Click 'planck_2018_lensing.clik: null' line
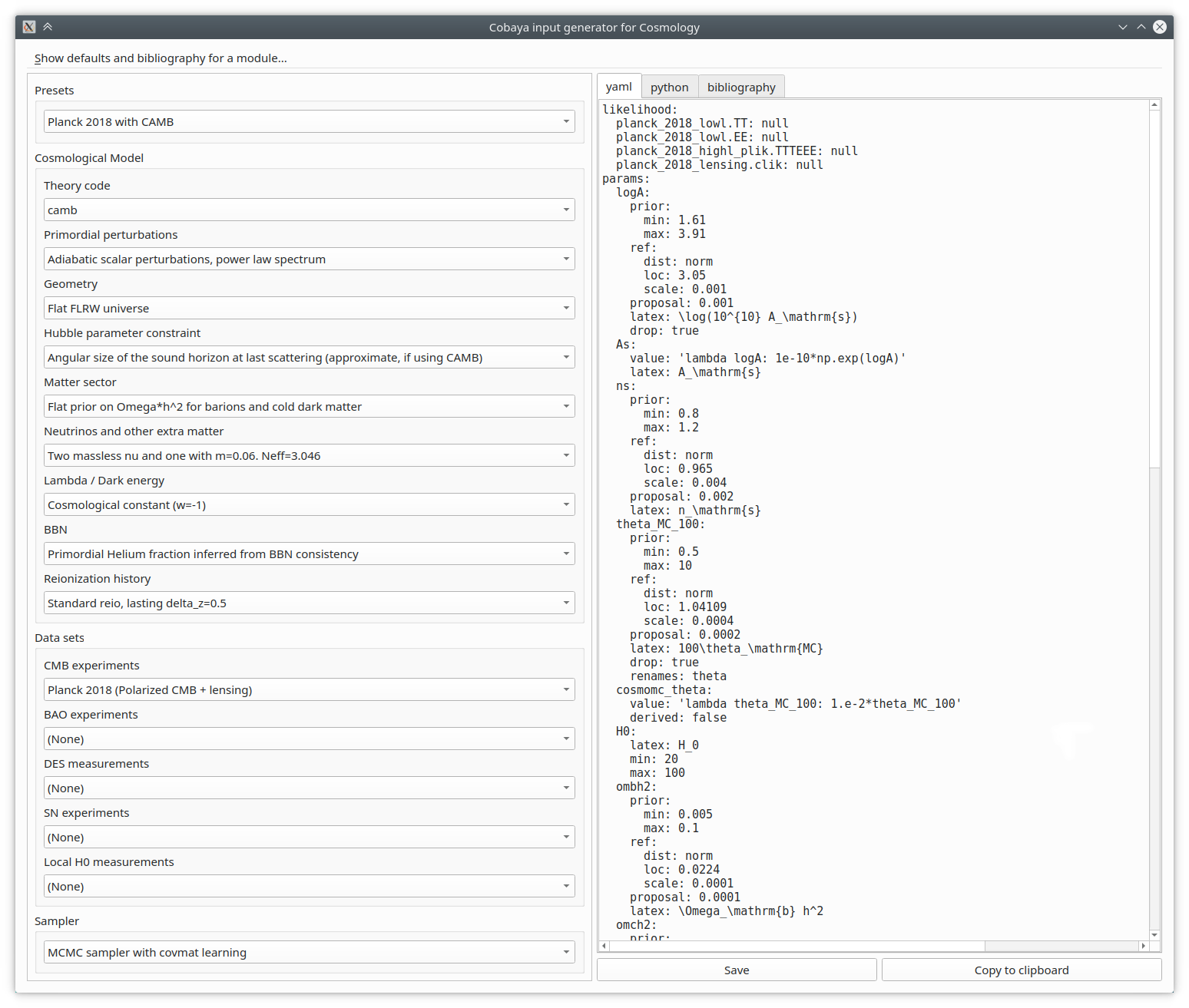This screenshot has height=1008, width=1189. 720,165
